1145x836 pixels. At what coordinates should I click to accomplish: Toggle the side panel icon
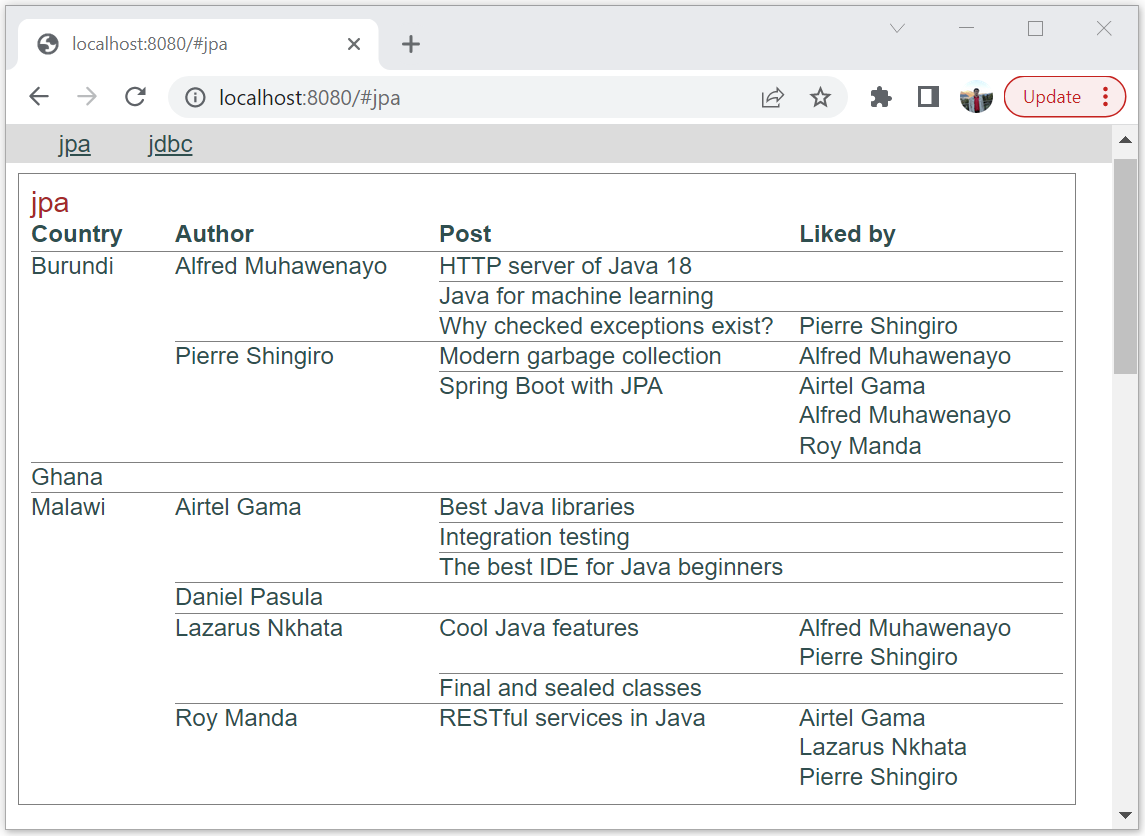pos(928,96)
